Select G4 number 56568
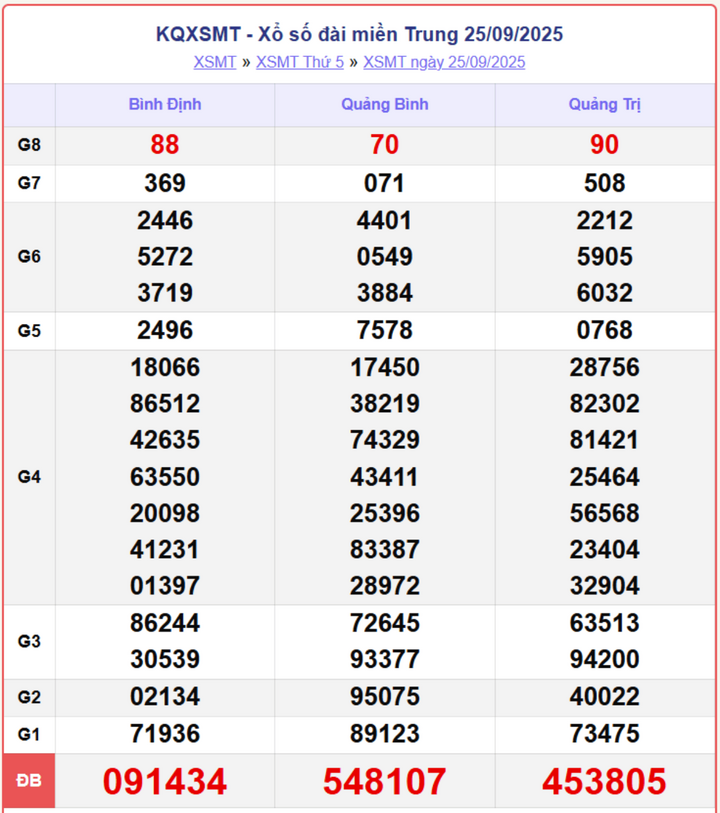The width and height of the screenshot is (720, 813). coord(604,513)
